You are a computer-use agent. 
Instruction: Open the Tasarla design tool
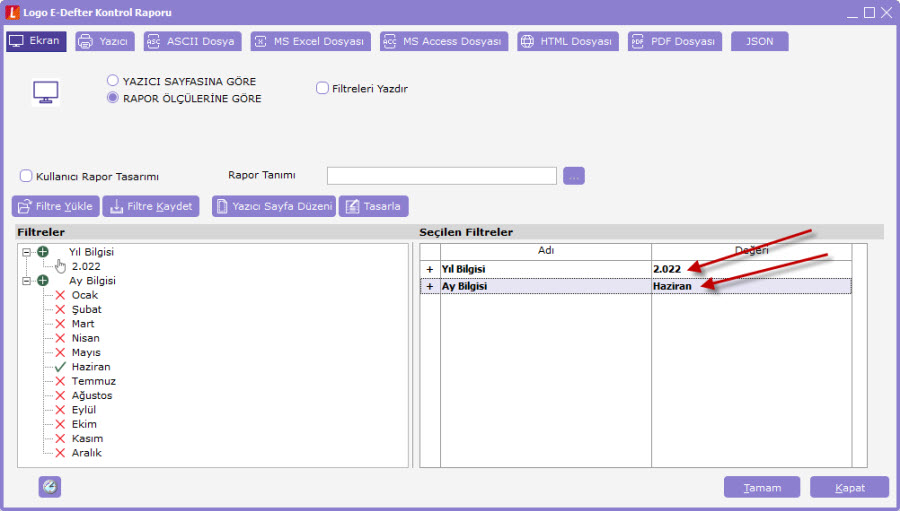373,206
